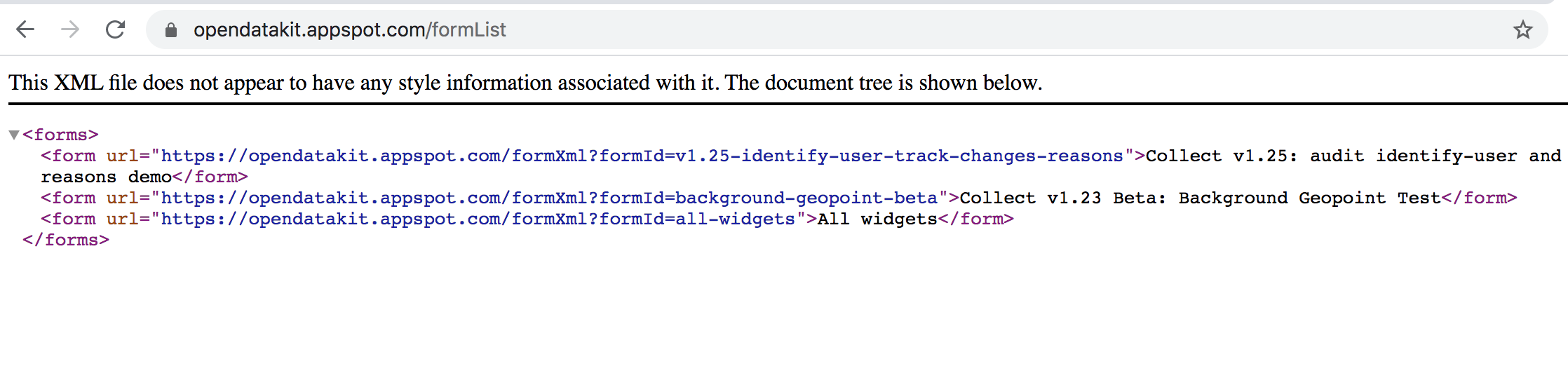The width and height of the screenshot is (1568, 366).
Task: Click the browser forward arrow
Action: tap(70, 29)
